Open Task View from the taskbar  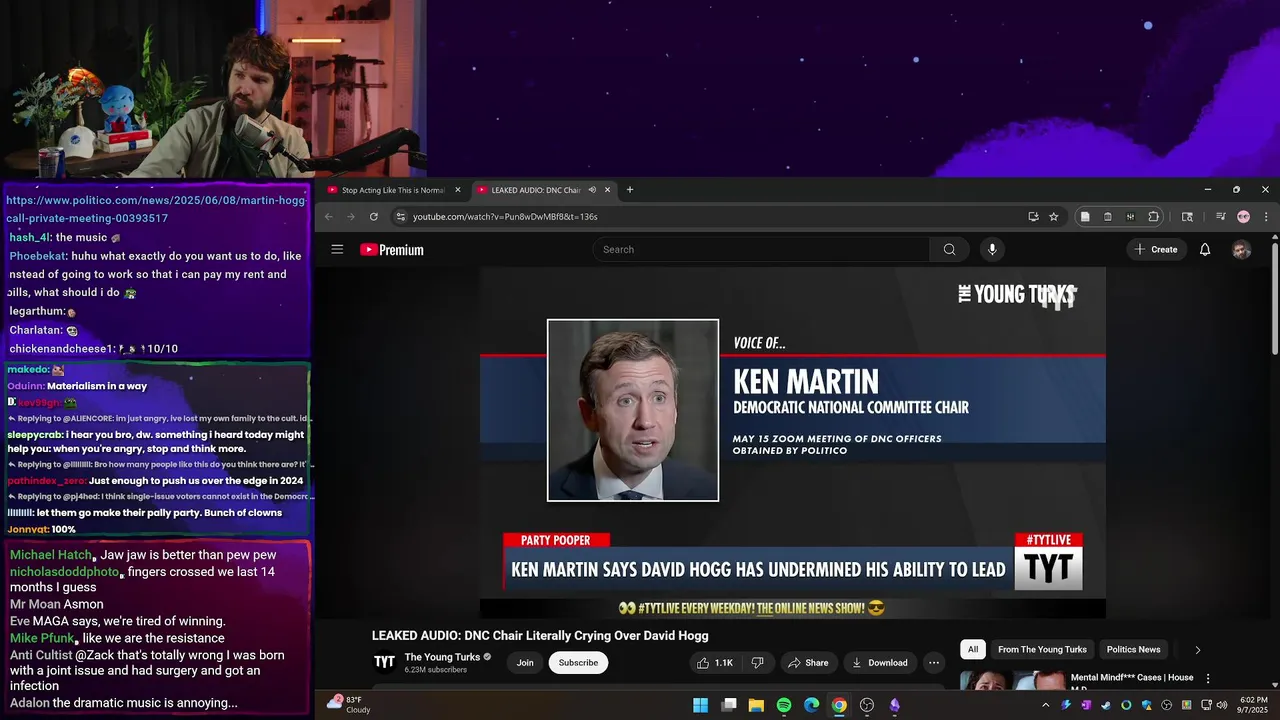[x=729, y=705]
